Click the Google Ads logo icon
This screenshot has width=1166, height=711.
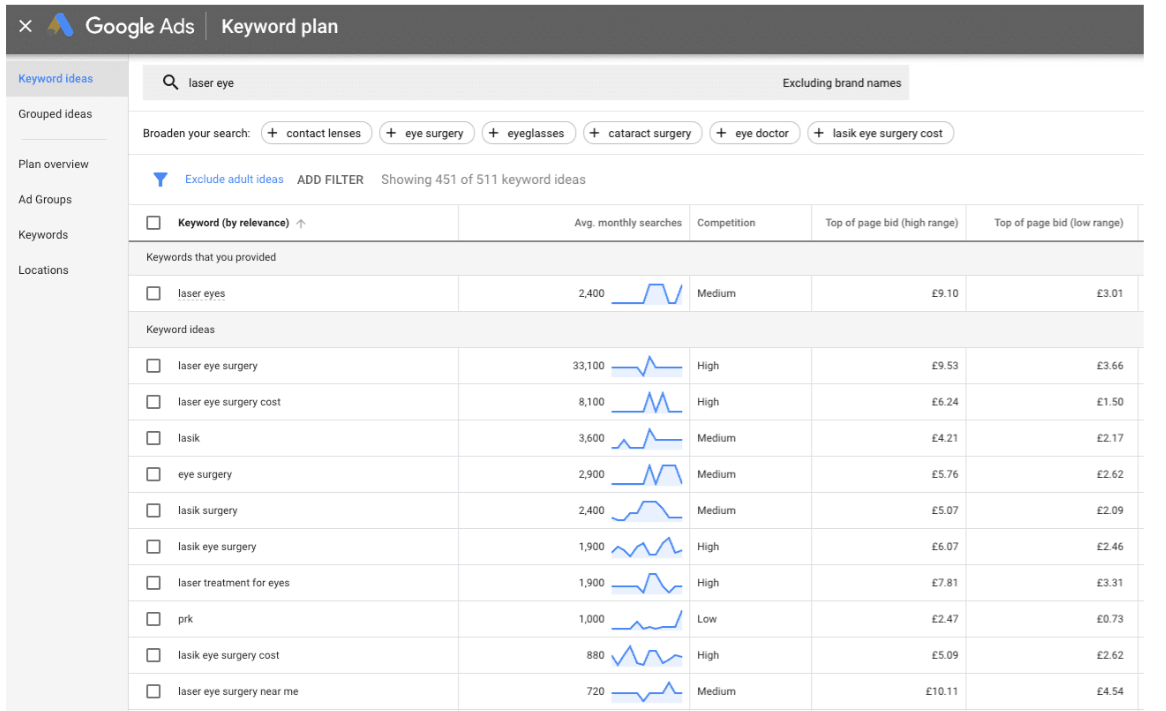61,27
